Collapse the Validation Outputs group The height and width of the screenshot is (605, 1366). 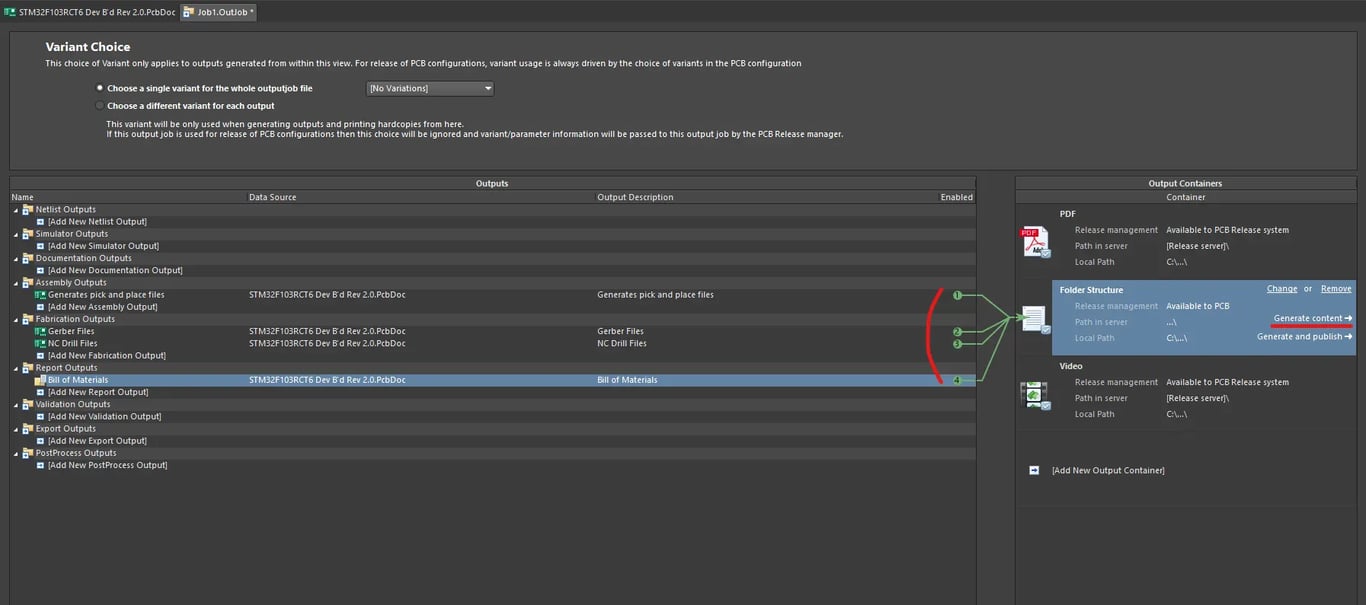(16, 404)
